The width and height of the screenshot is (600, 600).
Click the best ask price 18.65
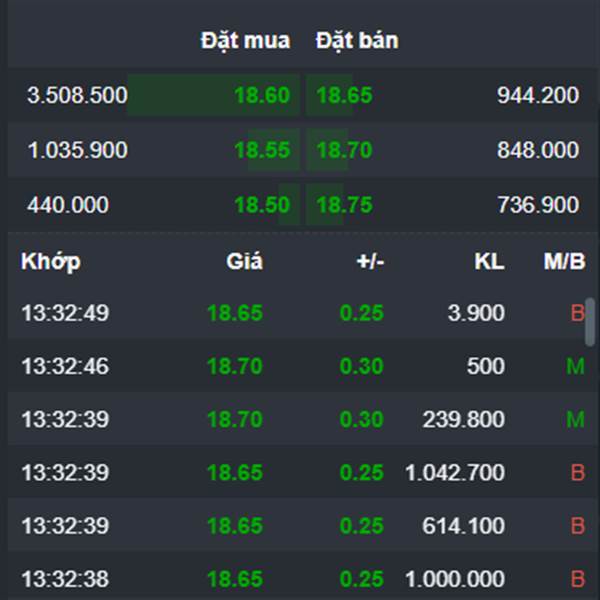[344, 95]
